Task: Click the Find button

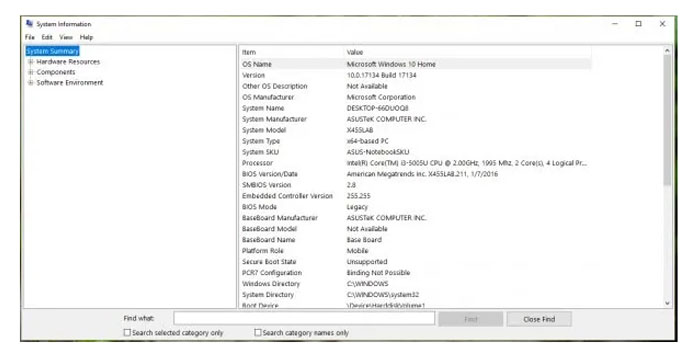Action: tap(471, 319)
